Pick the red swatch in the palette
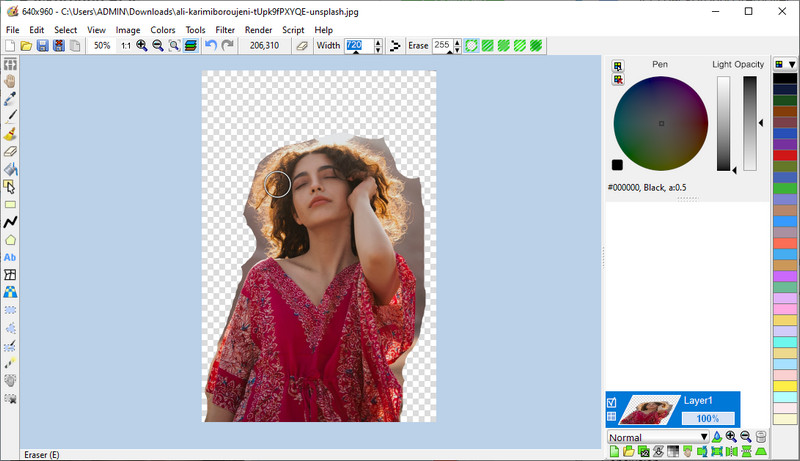This screenshot has height=461, width=800. click(785, 156)
